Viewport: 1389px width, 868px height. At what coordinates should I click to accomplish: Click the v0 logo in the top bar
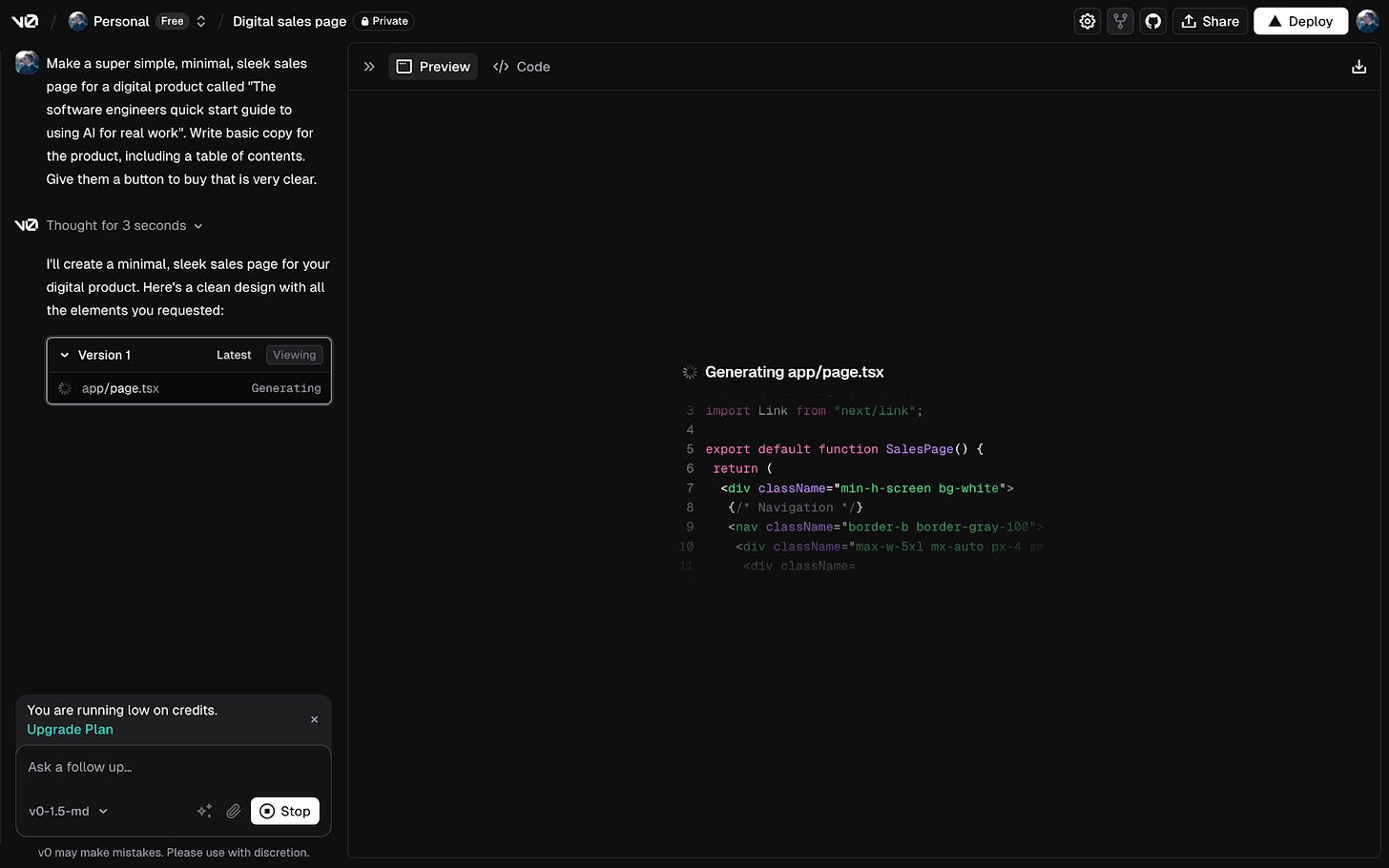tap(25, 21)
